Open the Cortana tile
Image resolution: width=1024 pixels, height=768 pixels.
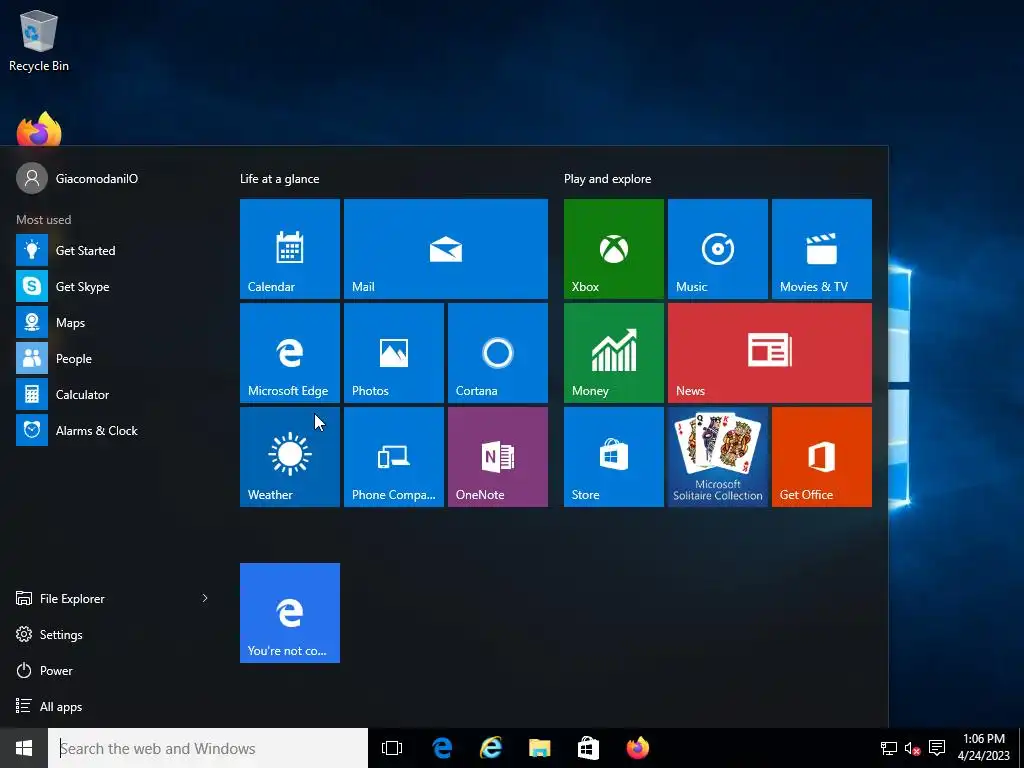click(x=498, y=353)
